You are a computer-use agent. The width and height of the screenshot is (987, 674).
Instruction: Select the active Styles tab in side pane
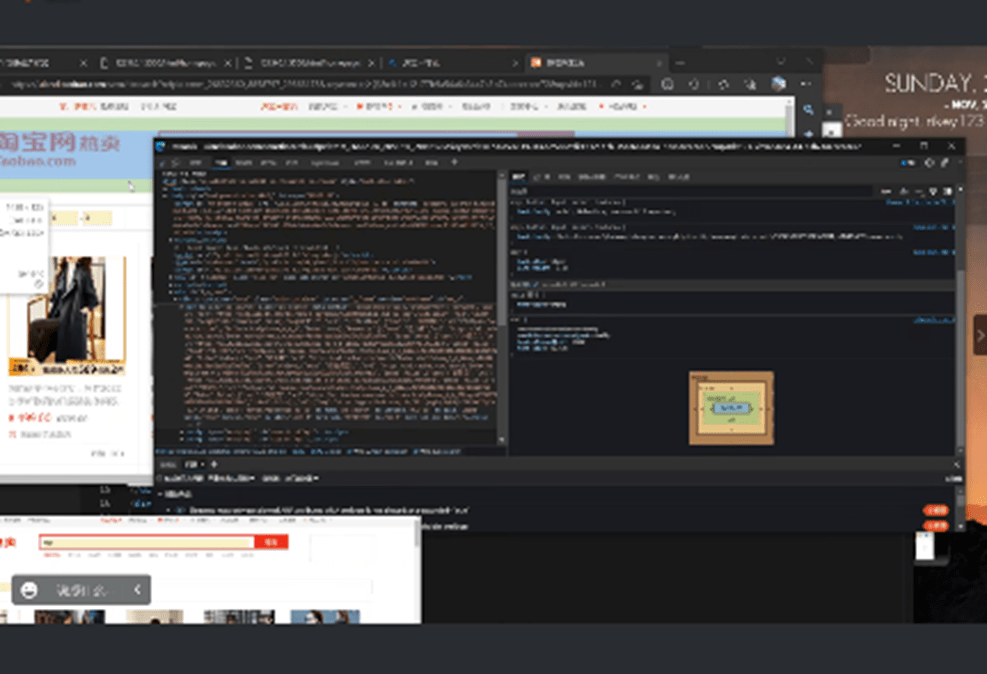click(519, 177)
